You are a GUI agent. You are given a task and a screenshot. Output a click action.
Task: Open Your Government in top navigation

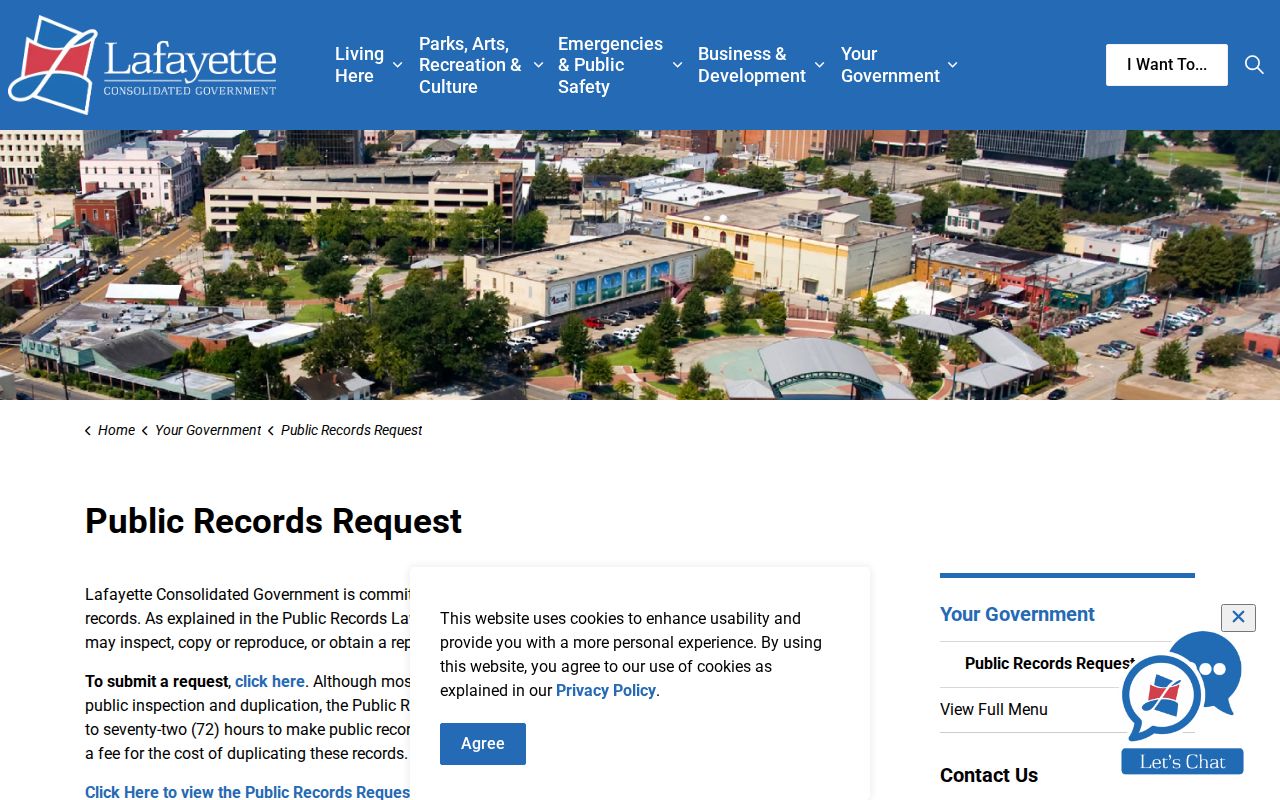[x=890, y=65]
